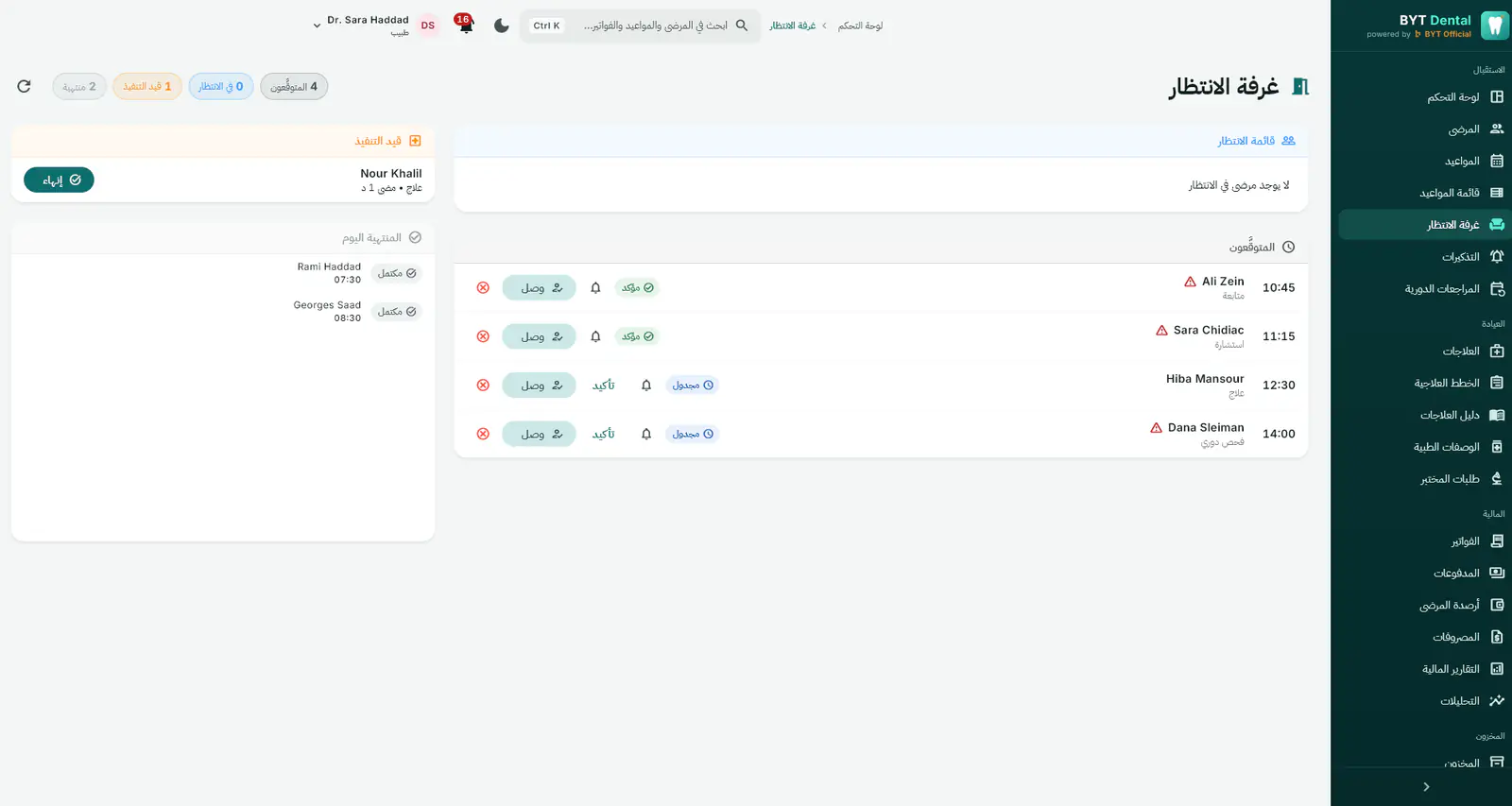Image resolution: width=1512 pixels, height=806 pixels.
Task: Mark Sara Chidiac as arrived
Action: (x=539, y=336)
